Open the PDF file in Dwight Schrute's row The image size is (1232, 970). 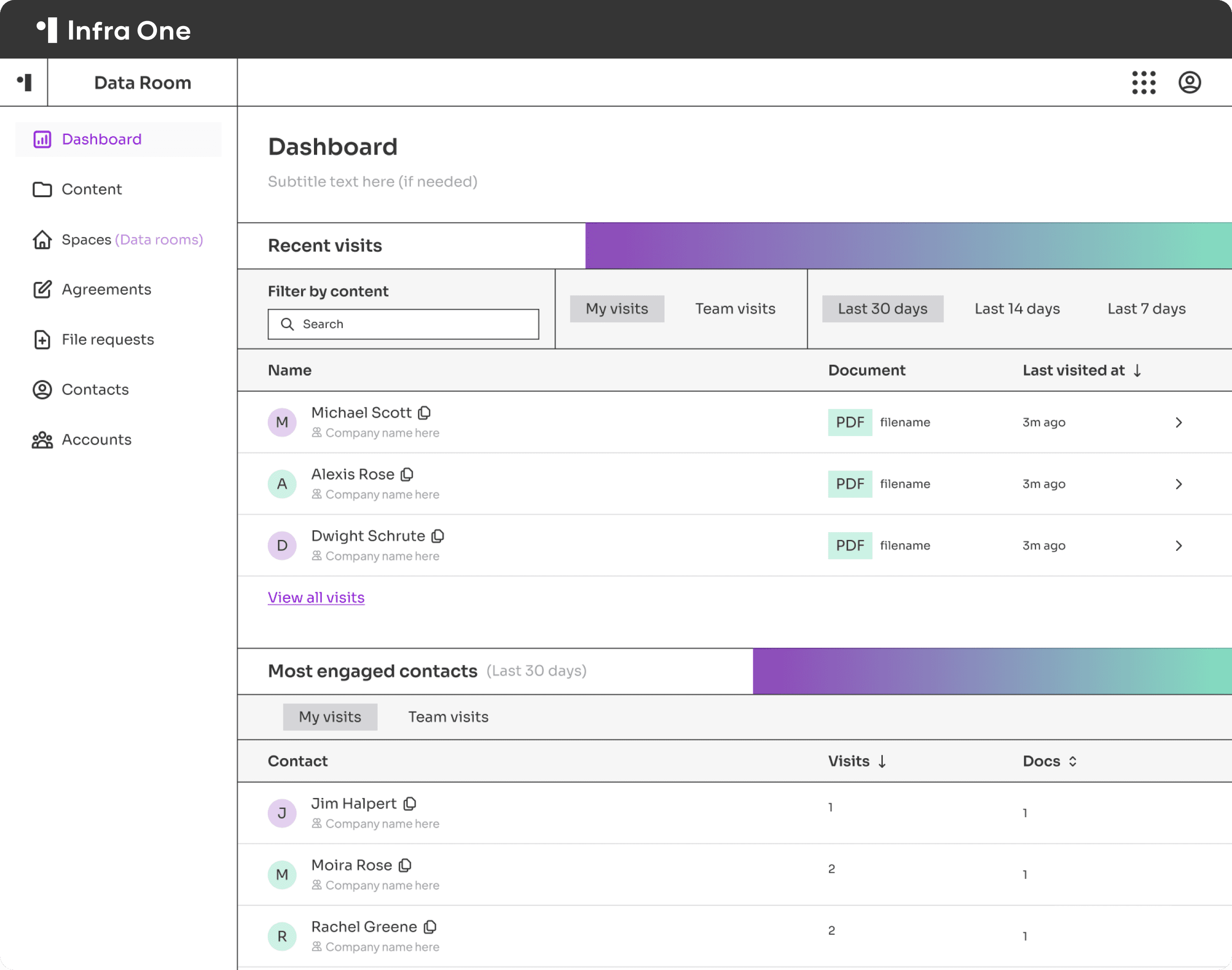(x=850, y=546)
